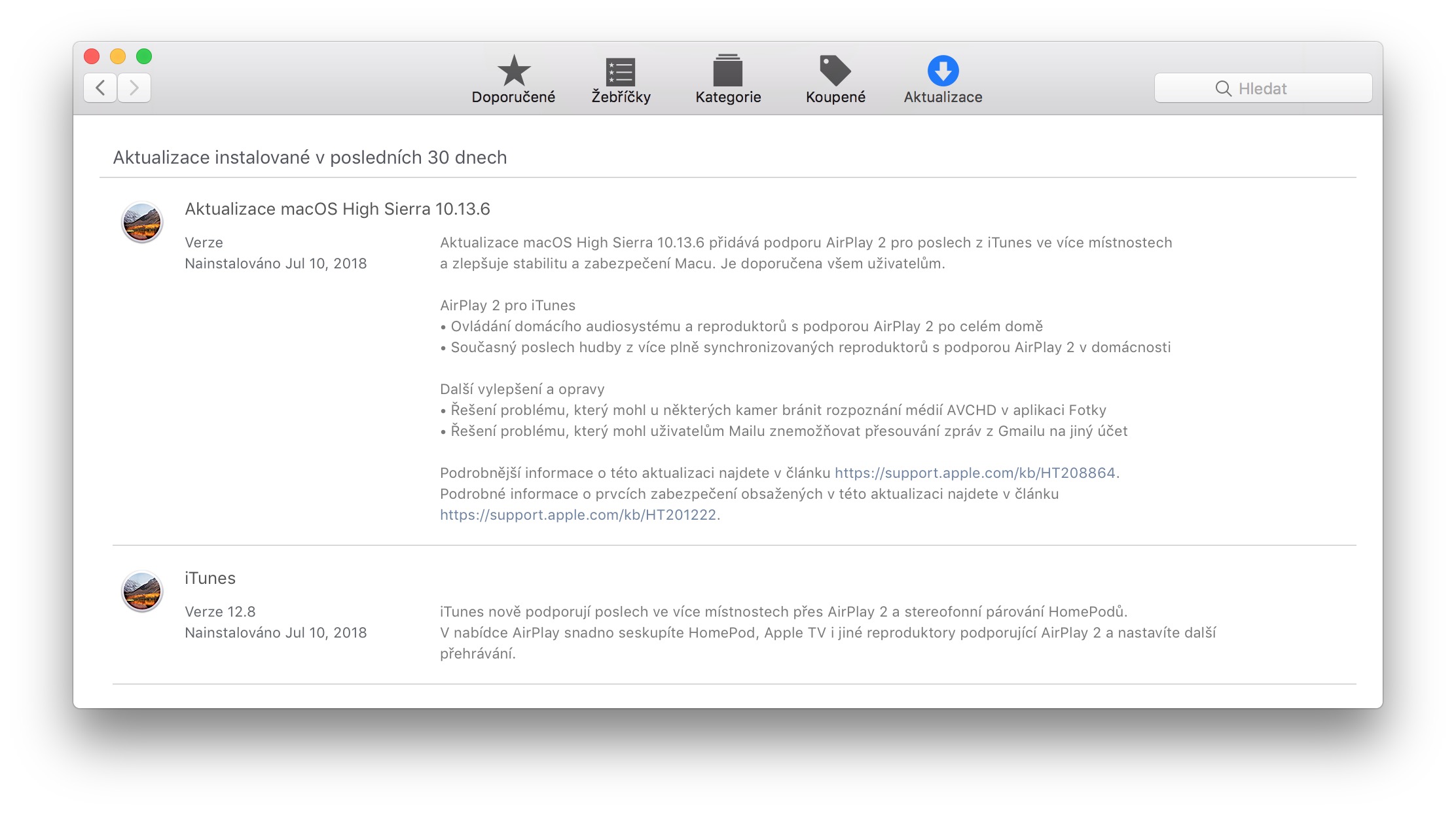Open the Kategorie stacked-box icon
The height and width of the screenshot is (813, 1456).
click(x=728, y=71)
